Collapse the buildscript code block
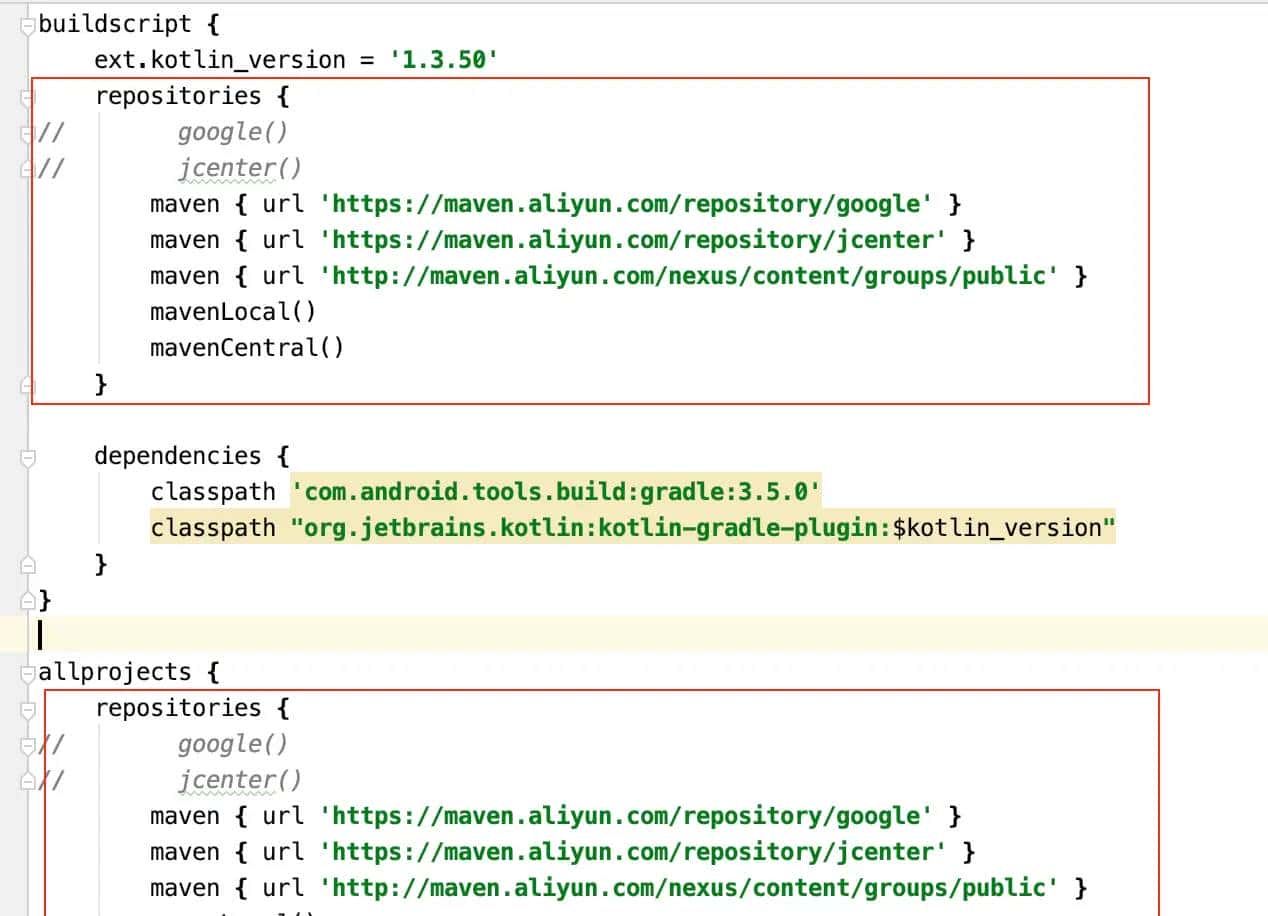Image resolution: width=1268 pixels, height=916 pixels. [27, 23]
